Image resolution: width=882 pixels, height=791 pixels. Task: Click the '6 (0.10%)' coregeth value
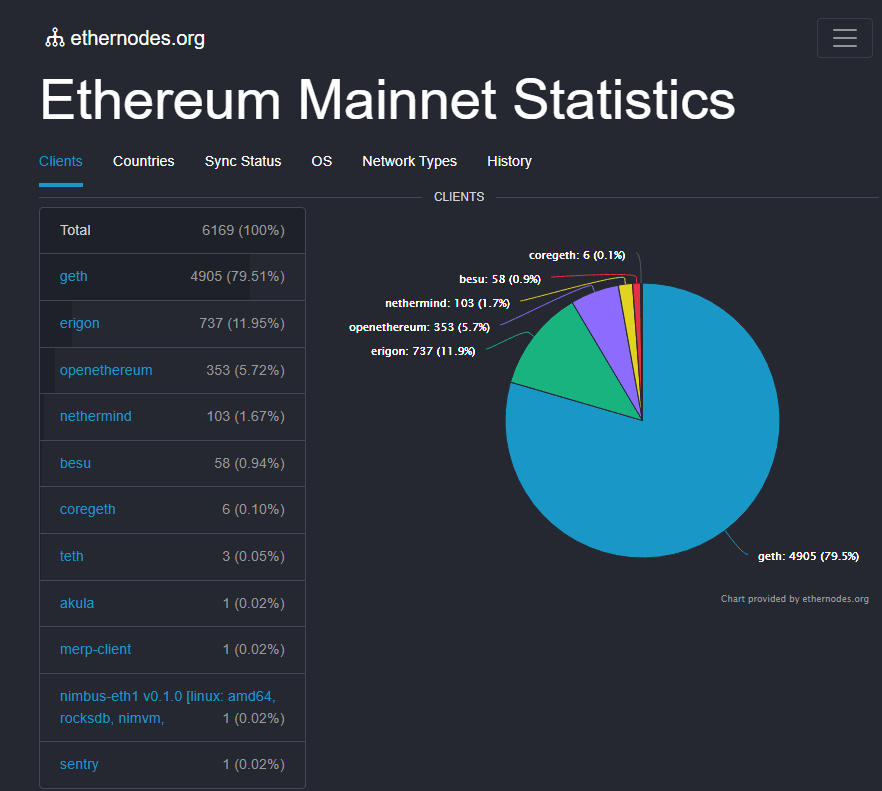253,509
